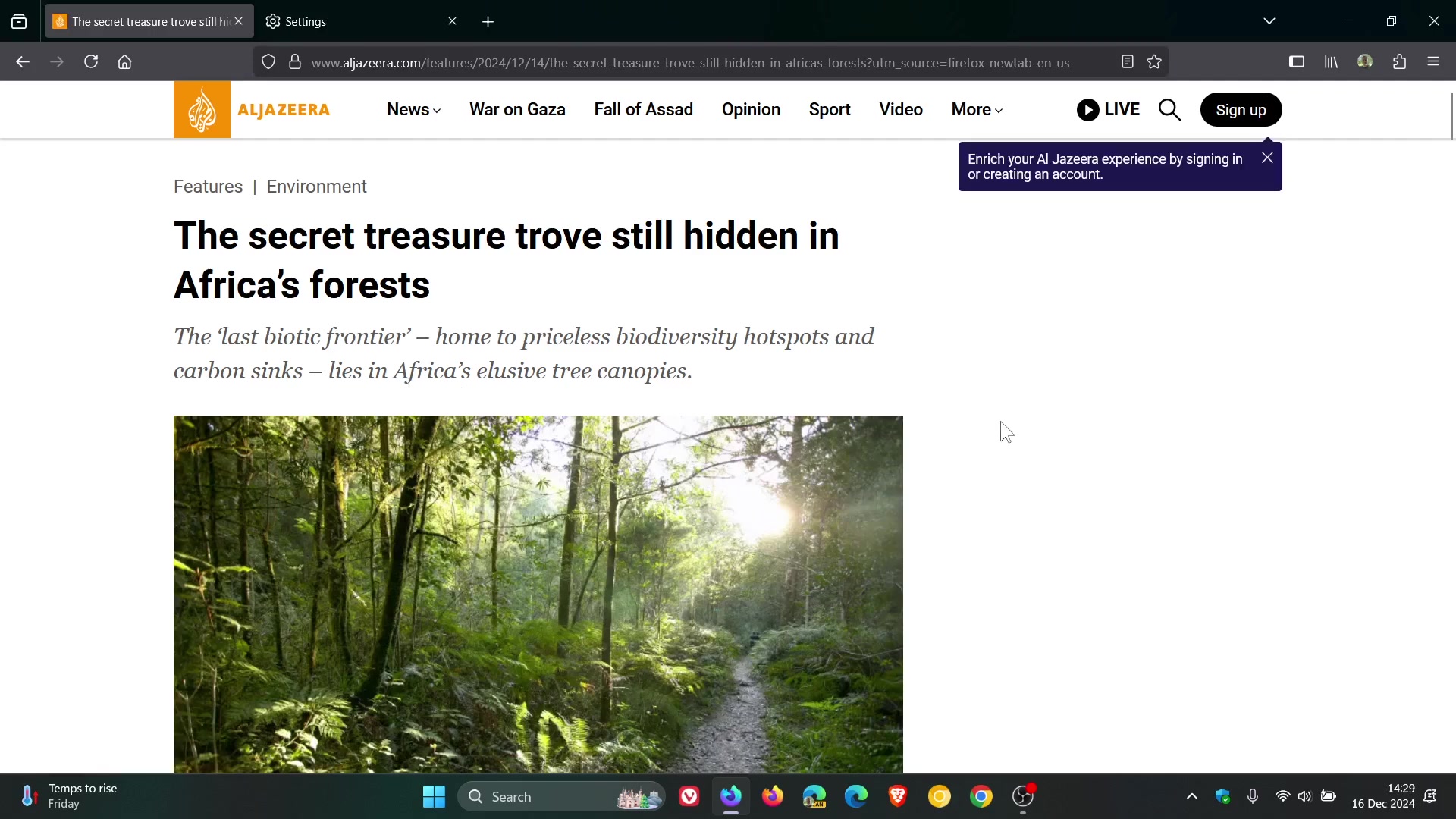This screenshot has width=1456, height=819.
Task: Expand the More menu
Action: pos(977,110)
